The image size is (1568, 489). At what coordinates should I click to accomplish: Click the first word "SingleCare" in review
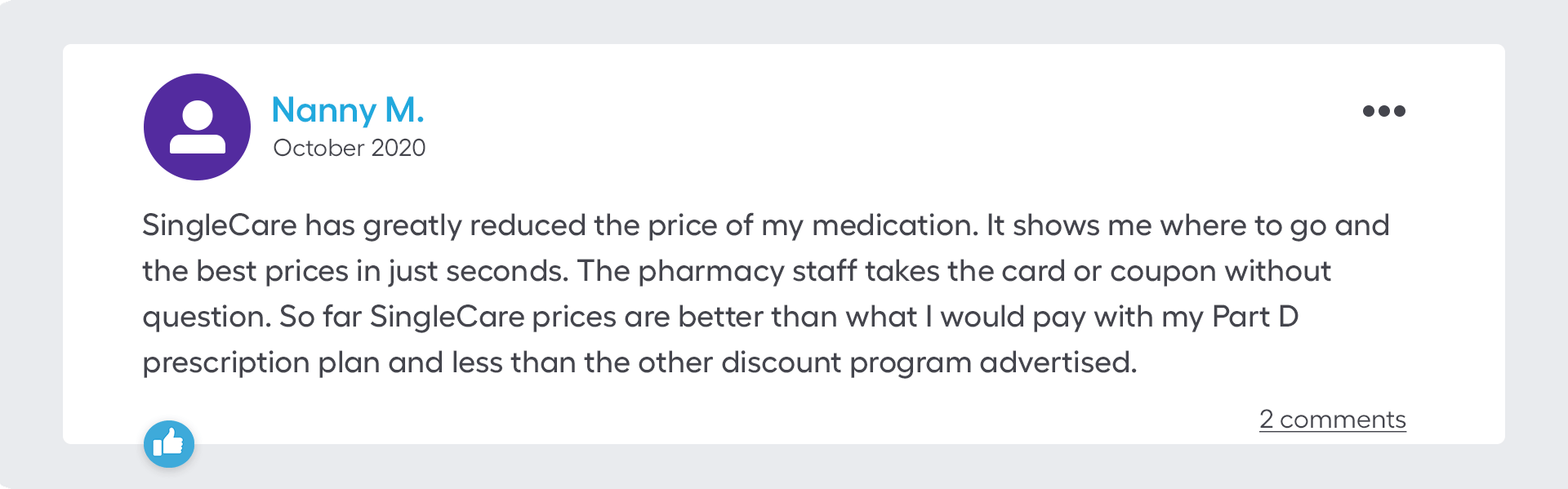pyautogui.click(x=219, y=225)
